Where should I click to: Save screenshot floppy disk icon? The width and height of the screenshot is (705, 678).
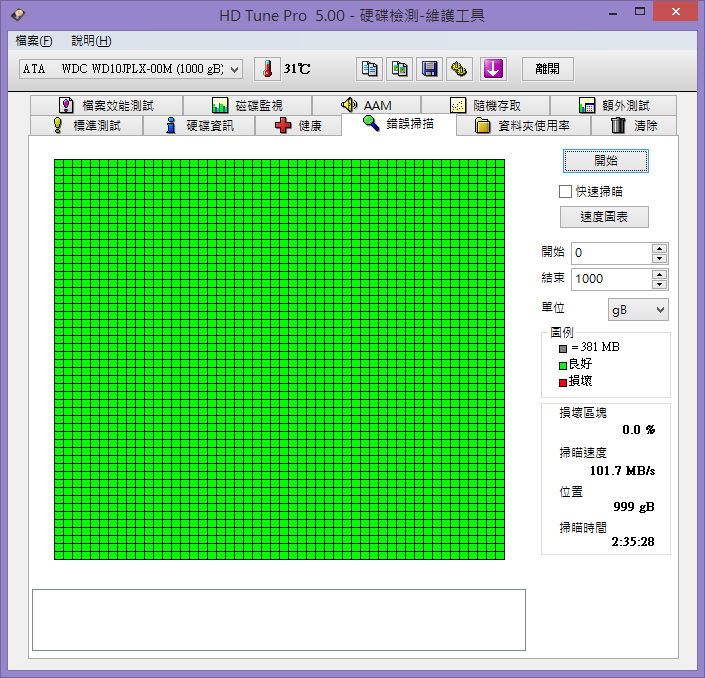[429, 69]
